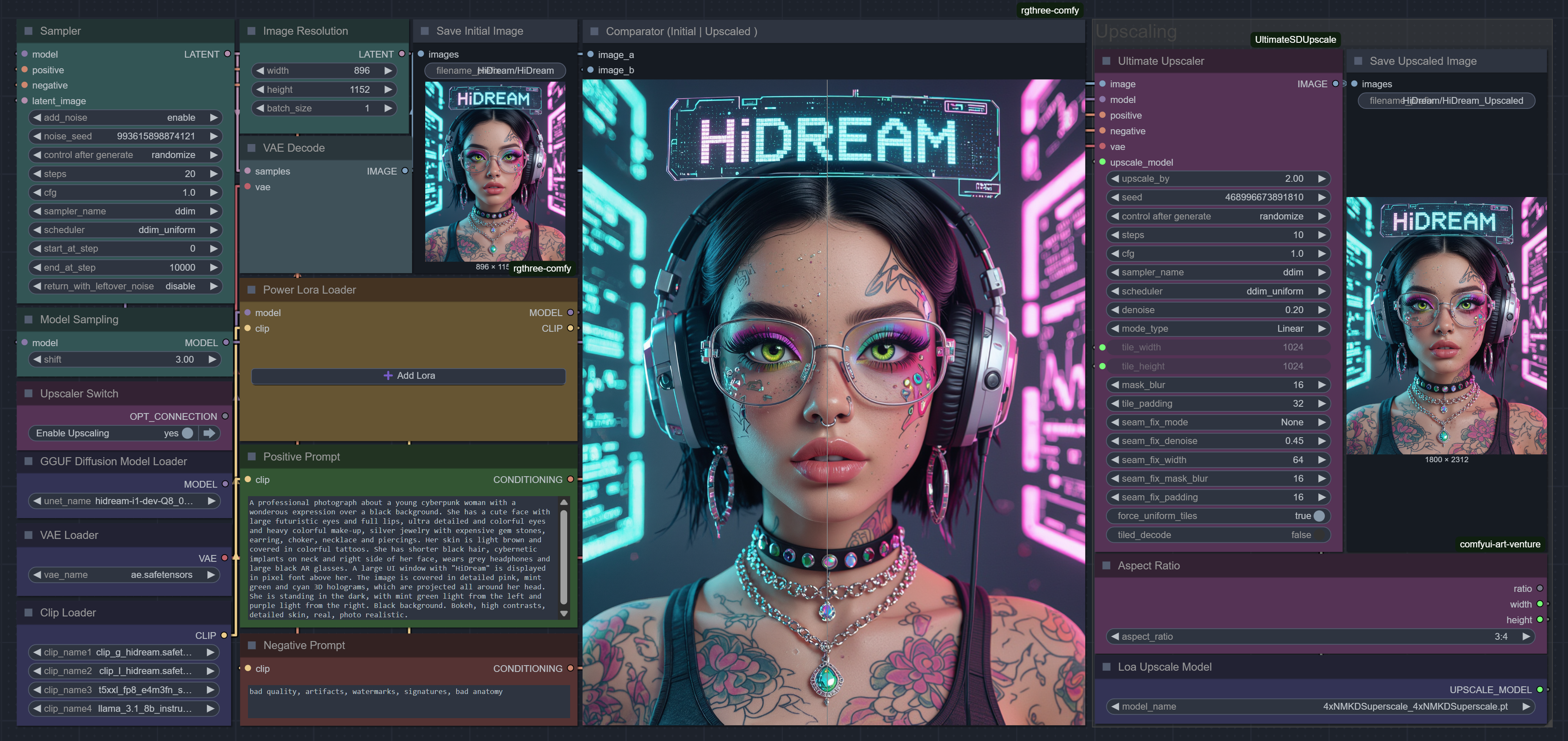Click the Ultimate Upscaler collapse square icon
Viewport: 1568px width, 741px height.
click(x=1106, y=61)
